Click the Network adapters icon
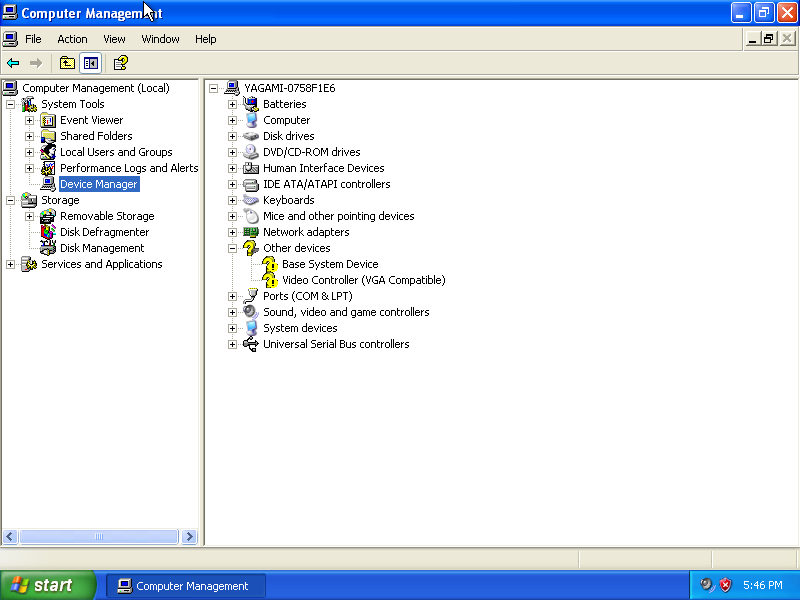 251,232
